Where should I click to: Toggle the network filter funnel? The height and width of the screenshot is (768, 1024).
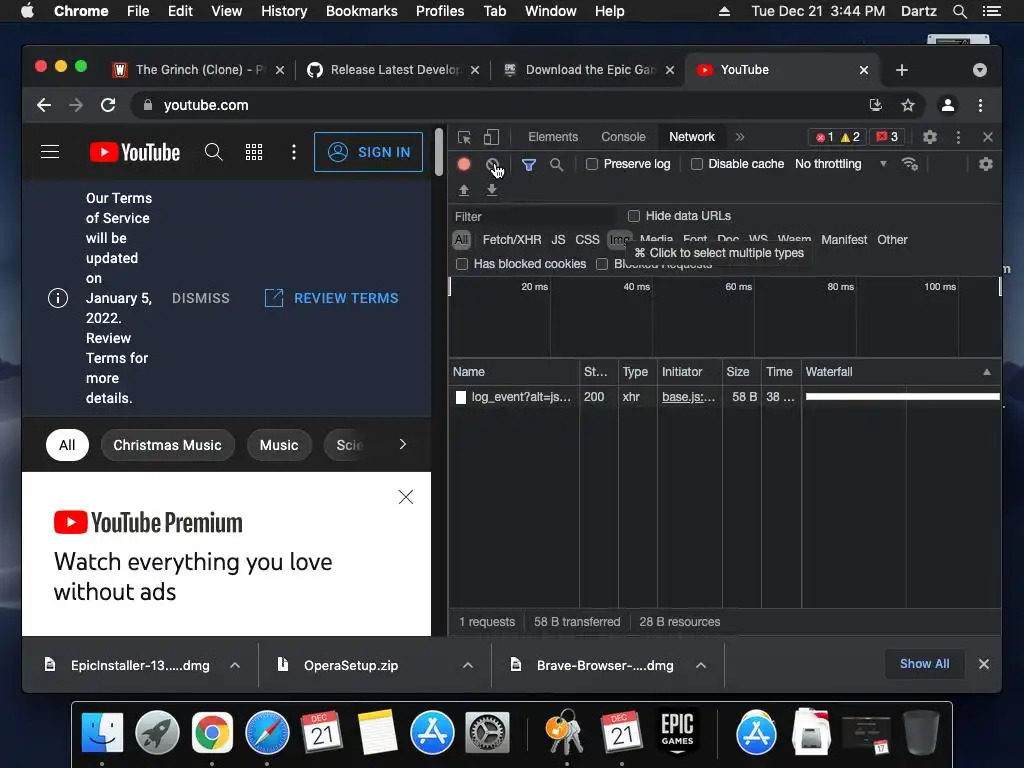pos(529,165)
